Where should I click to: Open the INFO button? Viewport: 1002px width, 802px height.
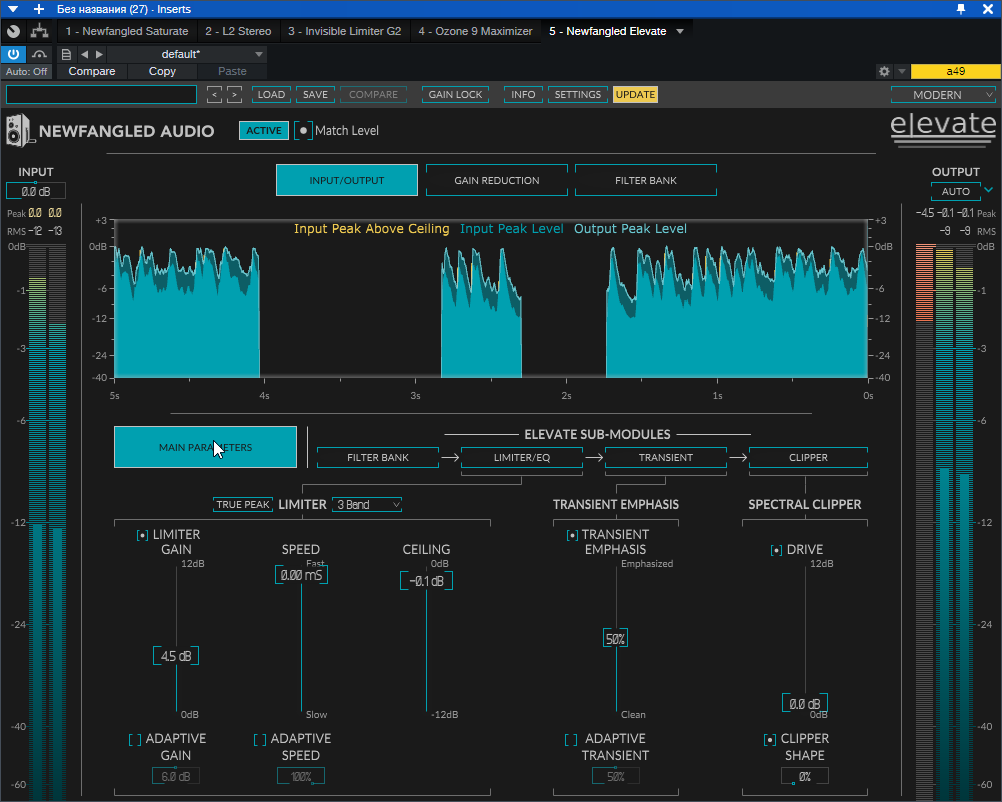[523, 95]
